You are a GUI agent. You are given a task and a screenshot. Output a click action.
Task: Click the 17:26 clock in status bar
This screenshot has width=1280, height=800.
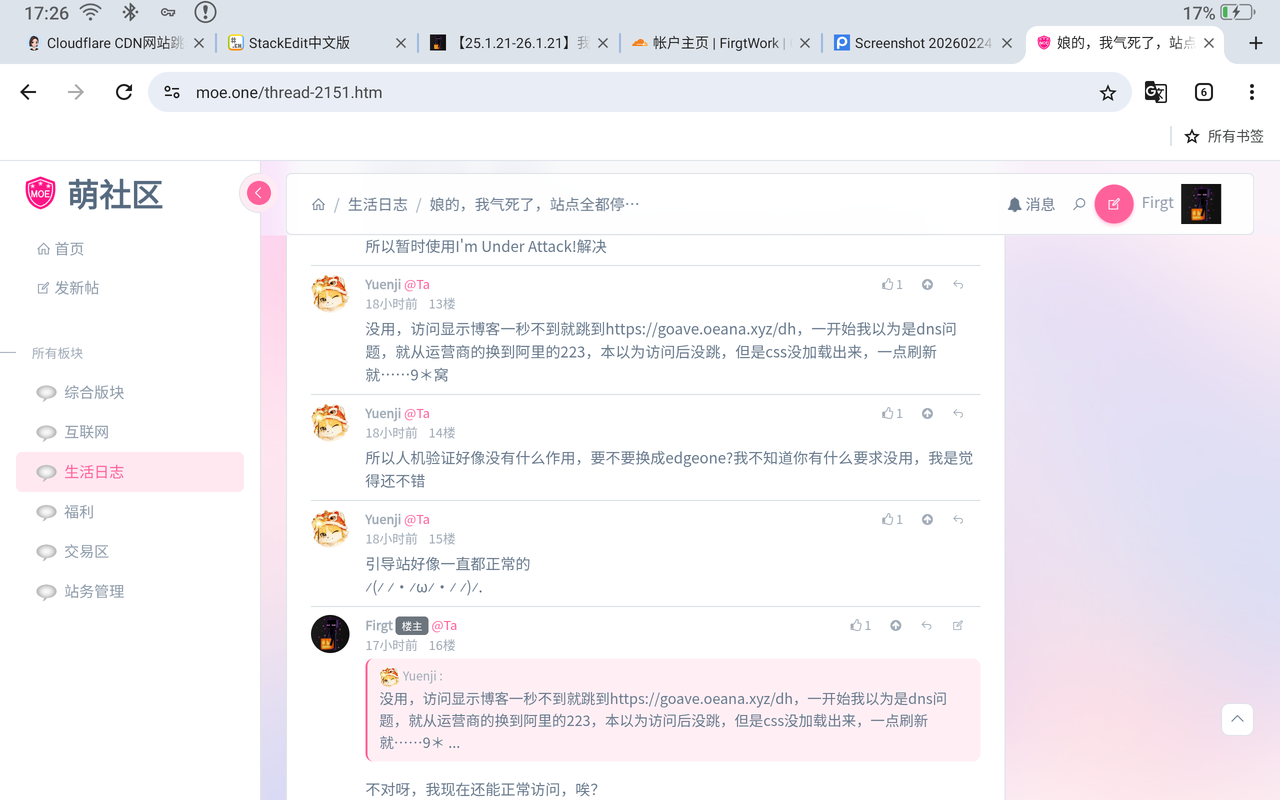[46, 13]
